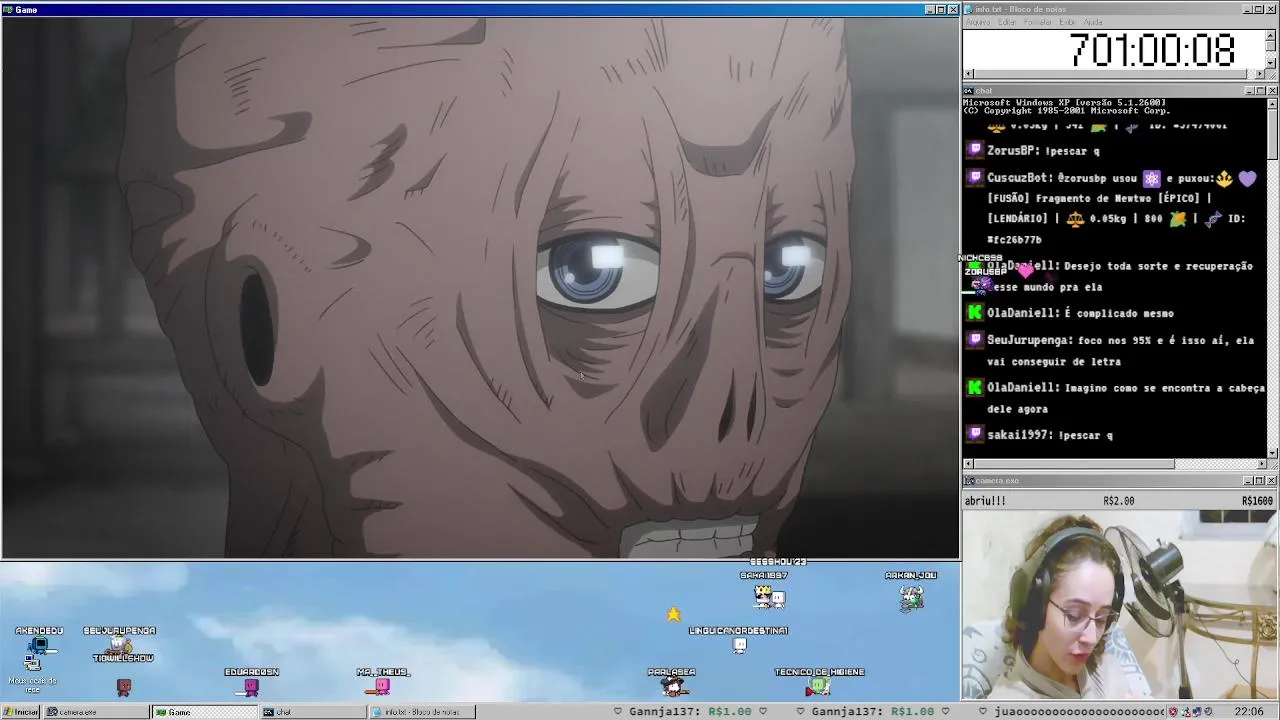Viewport: 1280px width, 720px height.
Task: Click Meus locais de rede desktop icon
Action: tap(33, 673)
